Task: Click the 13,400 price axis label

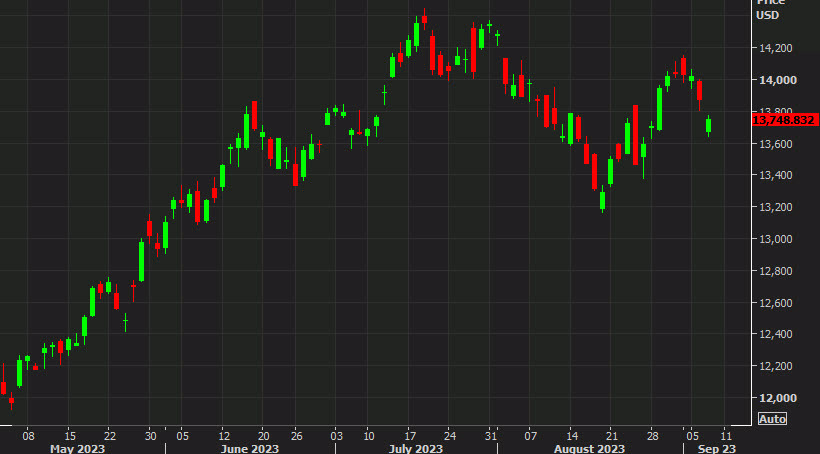Action: 776,175
